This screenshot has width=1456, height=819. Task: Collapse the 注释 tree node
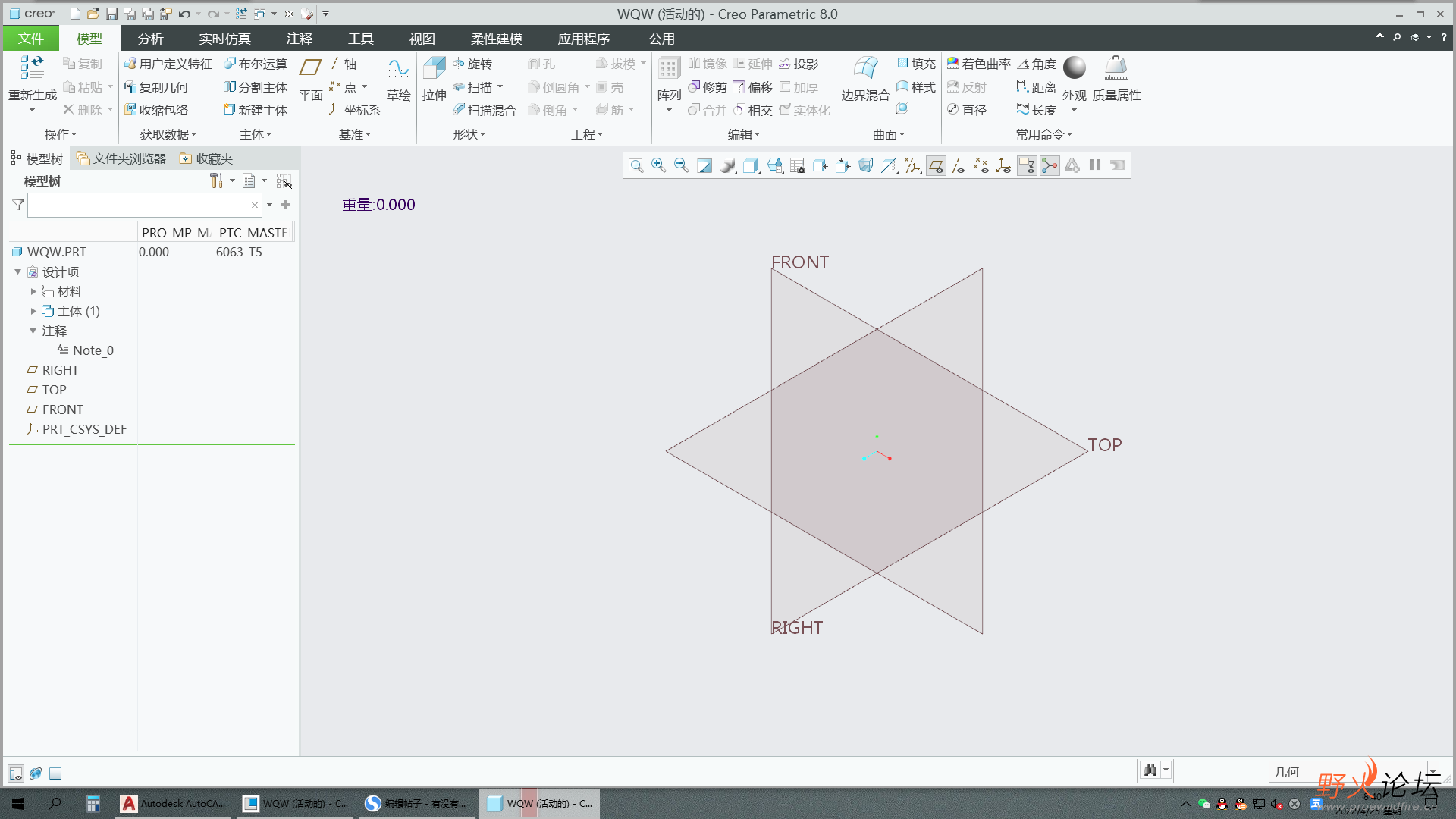33,331
